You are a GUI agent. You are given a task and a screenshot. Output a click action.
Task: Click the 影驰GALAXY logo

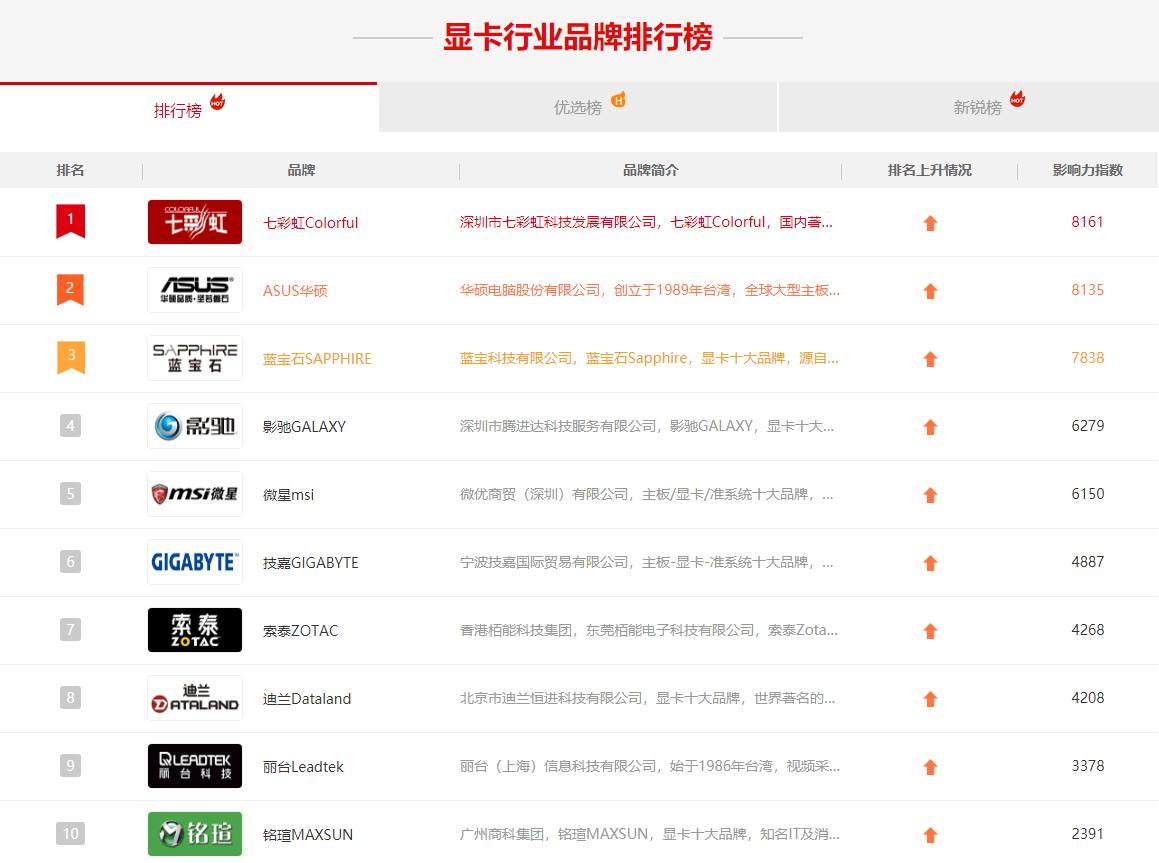pos(194,426)
